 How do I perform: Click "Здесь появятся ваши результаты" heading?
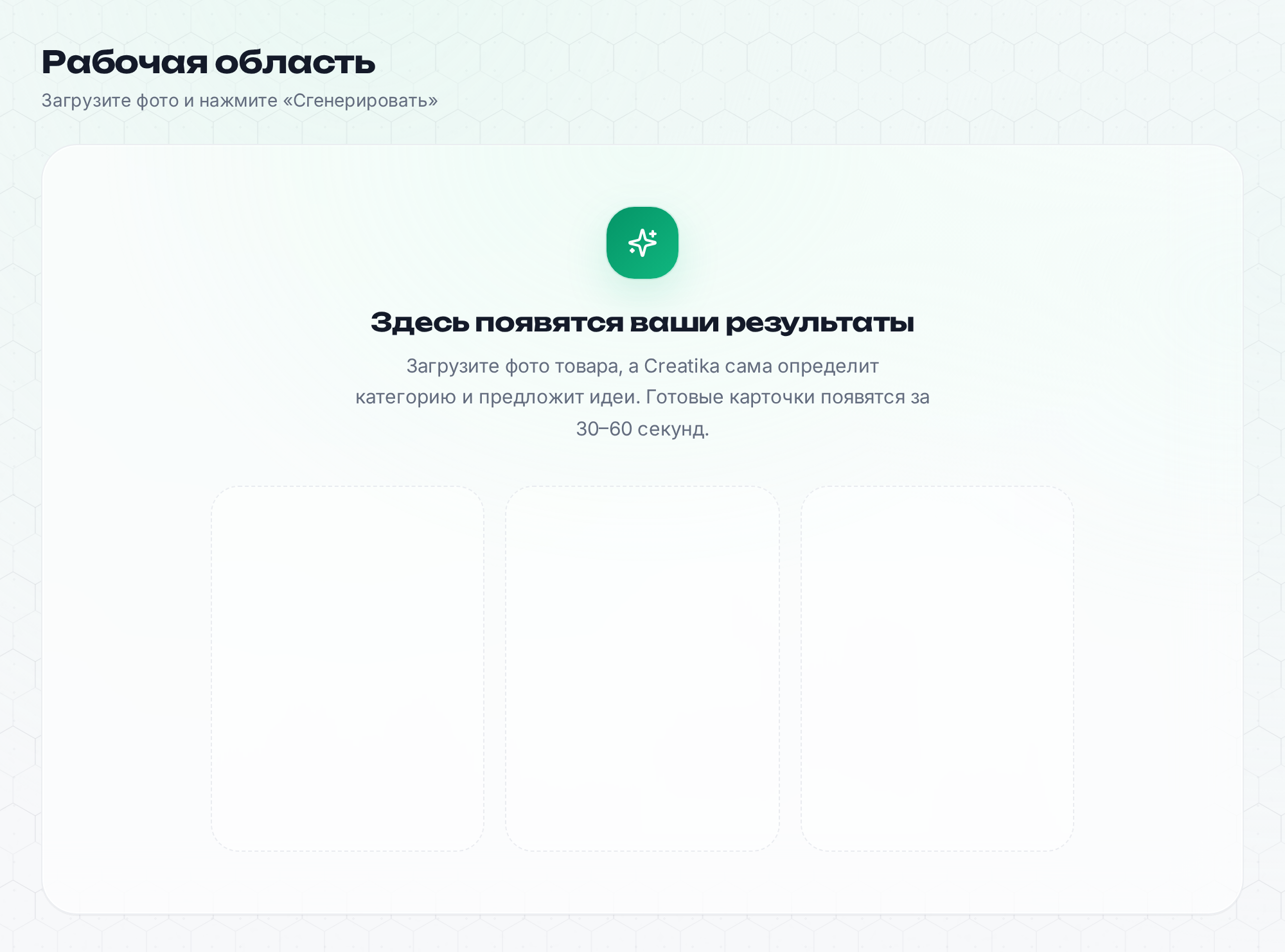point(642,322)
